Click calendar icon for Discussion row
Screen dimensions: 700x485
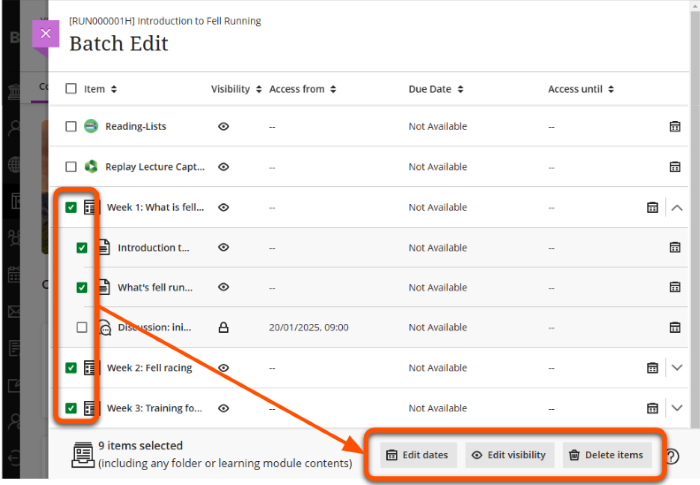[675, 327]
